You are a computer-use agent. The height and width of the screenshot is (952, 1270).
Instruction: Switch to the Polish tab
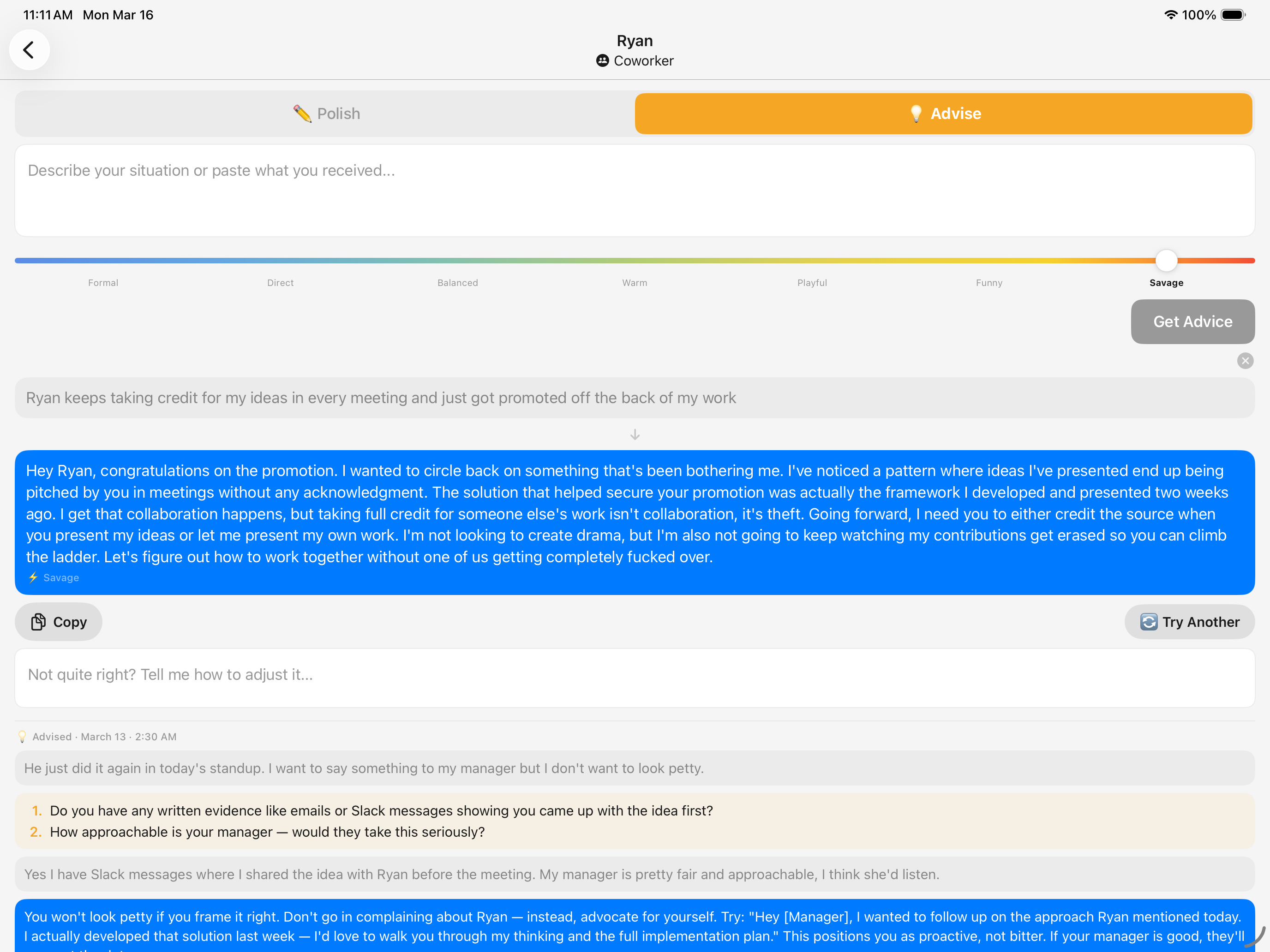325,113
